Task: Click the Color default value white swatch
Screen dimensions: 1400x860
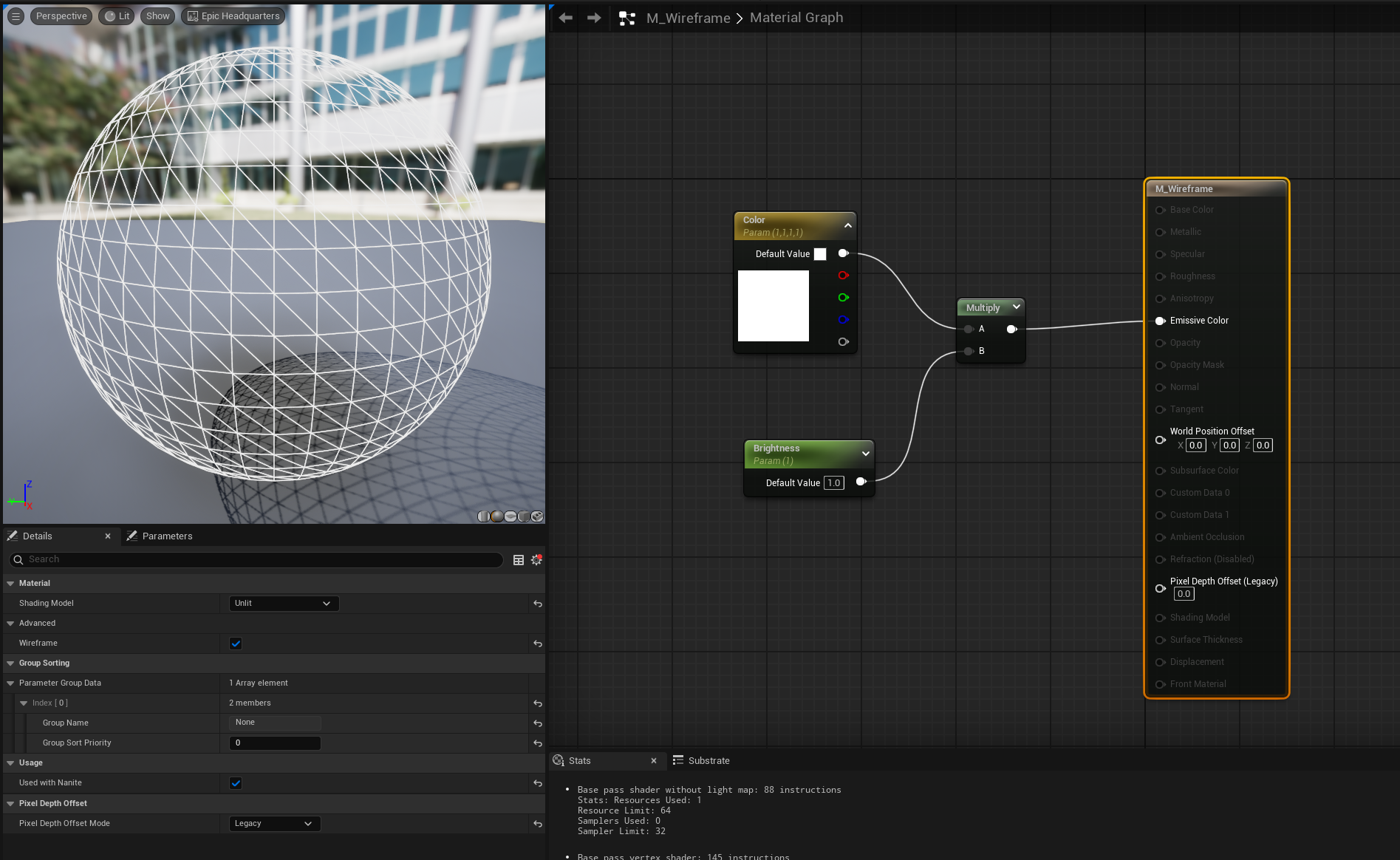Action: (820, 254)
